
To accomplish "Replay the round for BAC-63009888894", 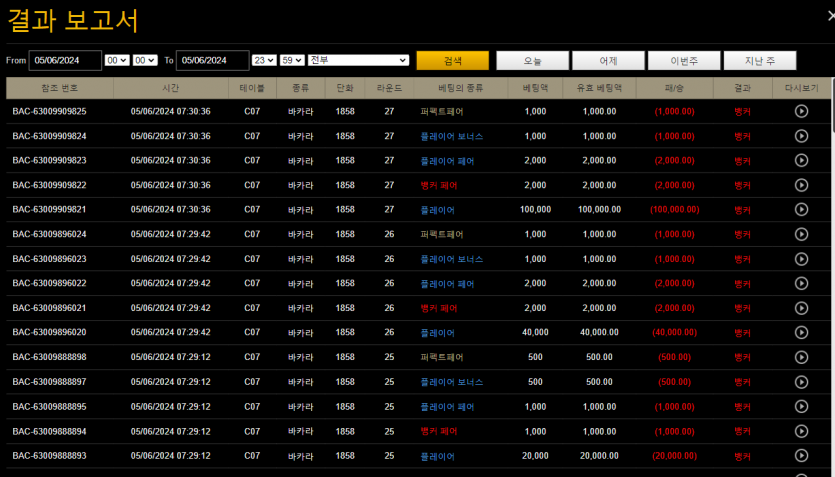I will click(801, 431).
